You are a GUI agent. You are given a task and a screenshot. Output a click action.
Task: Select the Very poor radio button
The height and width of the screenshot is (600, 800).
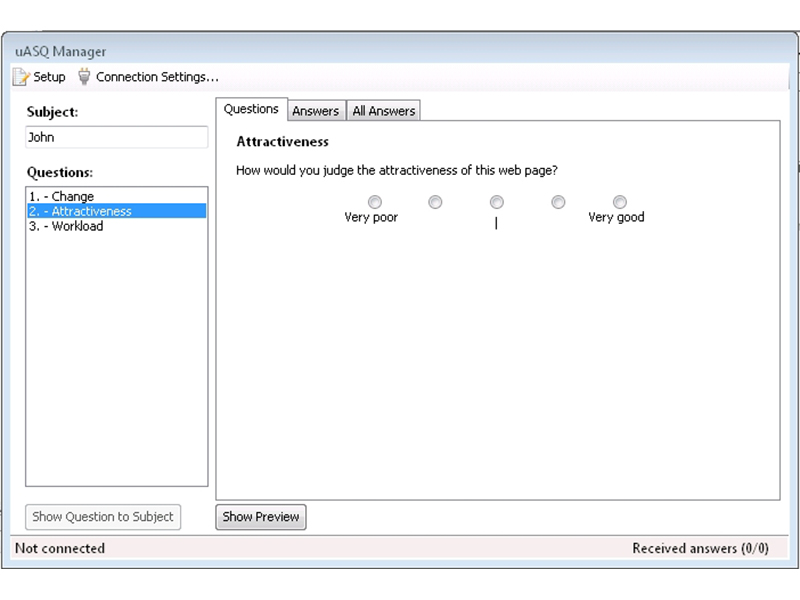(375, 202)
